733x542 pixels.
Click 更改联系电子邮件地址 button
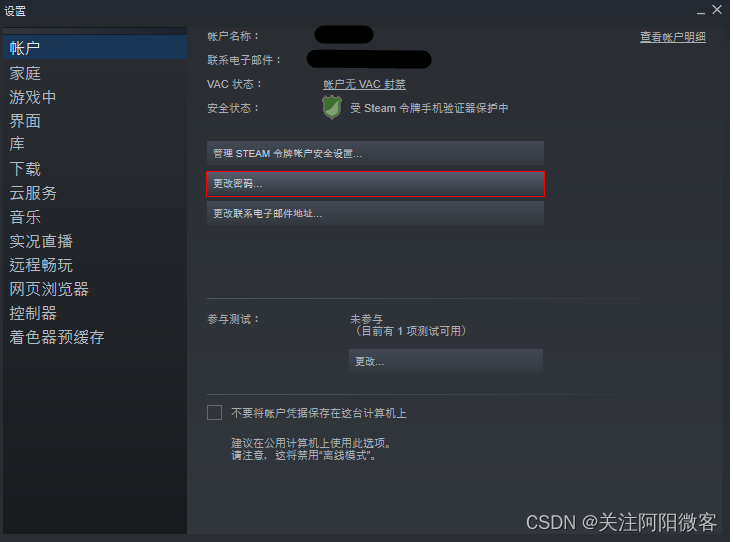pyautogui.click(x=375, y=213)
